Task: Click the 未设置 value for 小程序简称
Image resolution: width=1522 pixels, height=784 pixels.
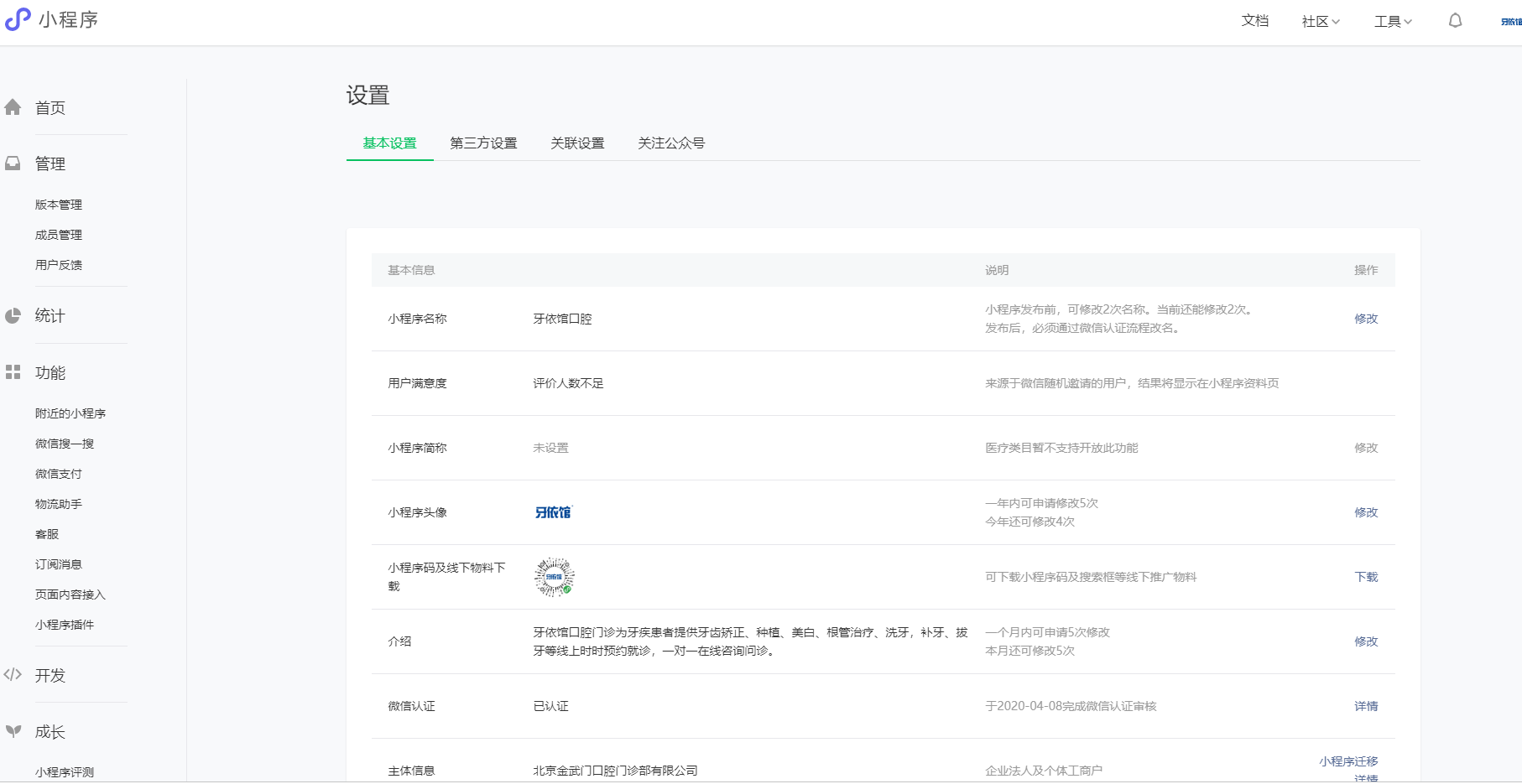Action: coord(550,448)
